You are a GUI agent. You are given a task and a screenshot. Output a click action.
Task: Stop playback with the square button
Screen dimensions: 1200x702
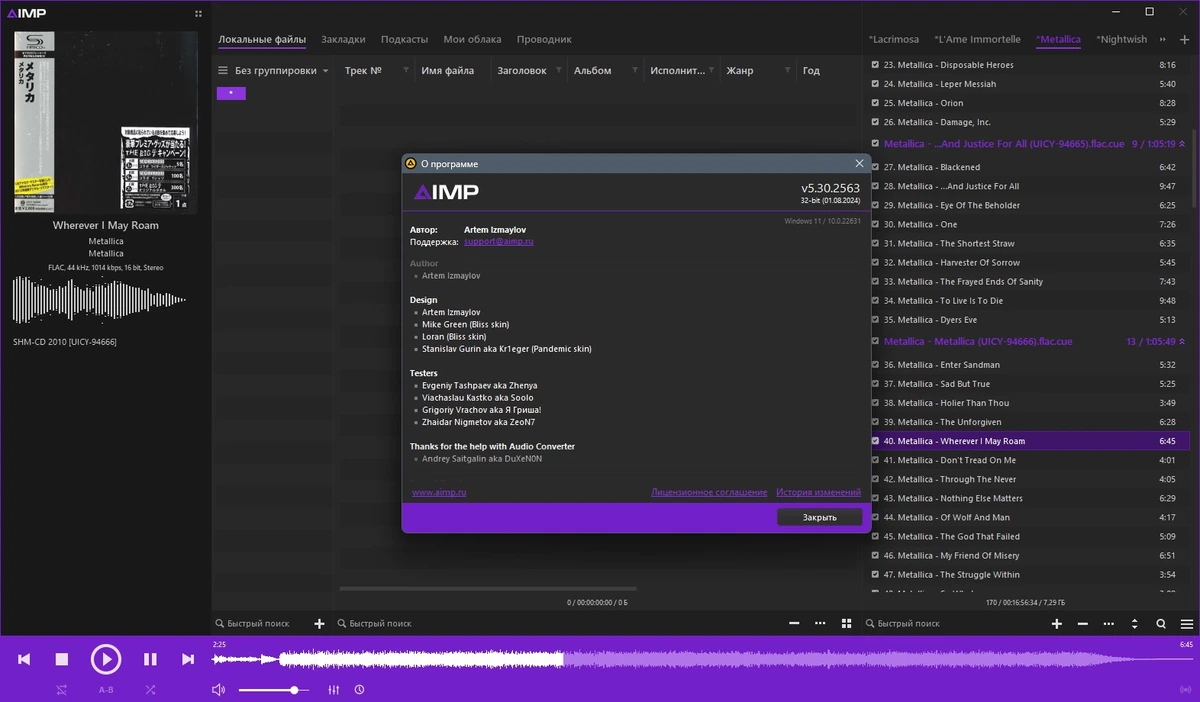[x=61, y=659]
